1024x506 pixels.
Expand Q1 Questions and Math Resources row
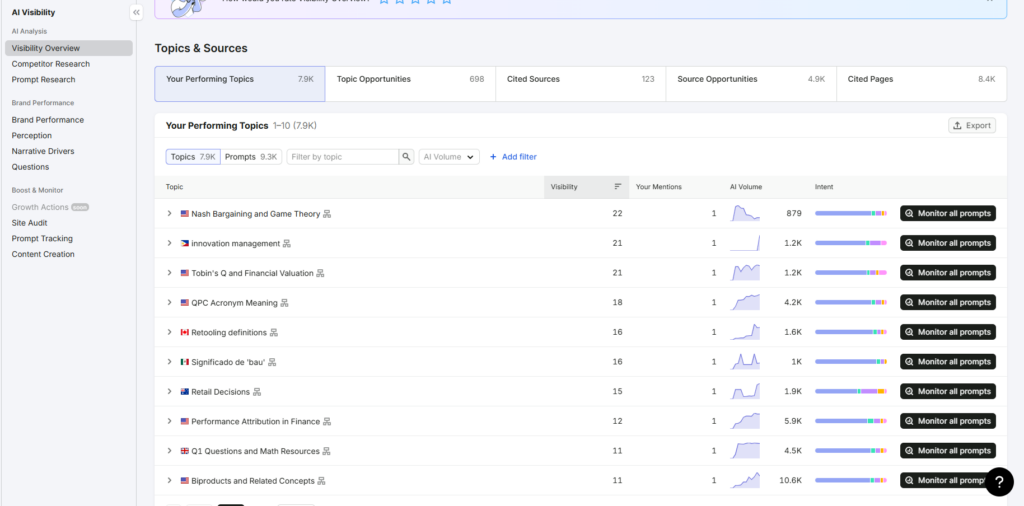pyautogui.click(x=169, y=451)
